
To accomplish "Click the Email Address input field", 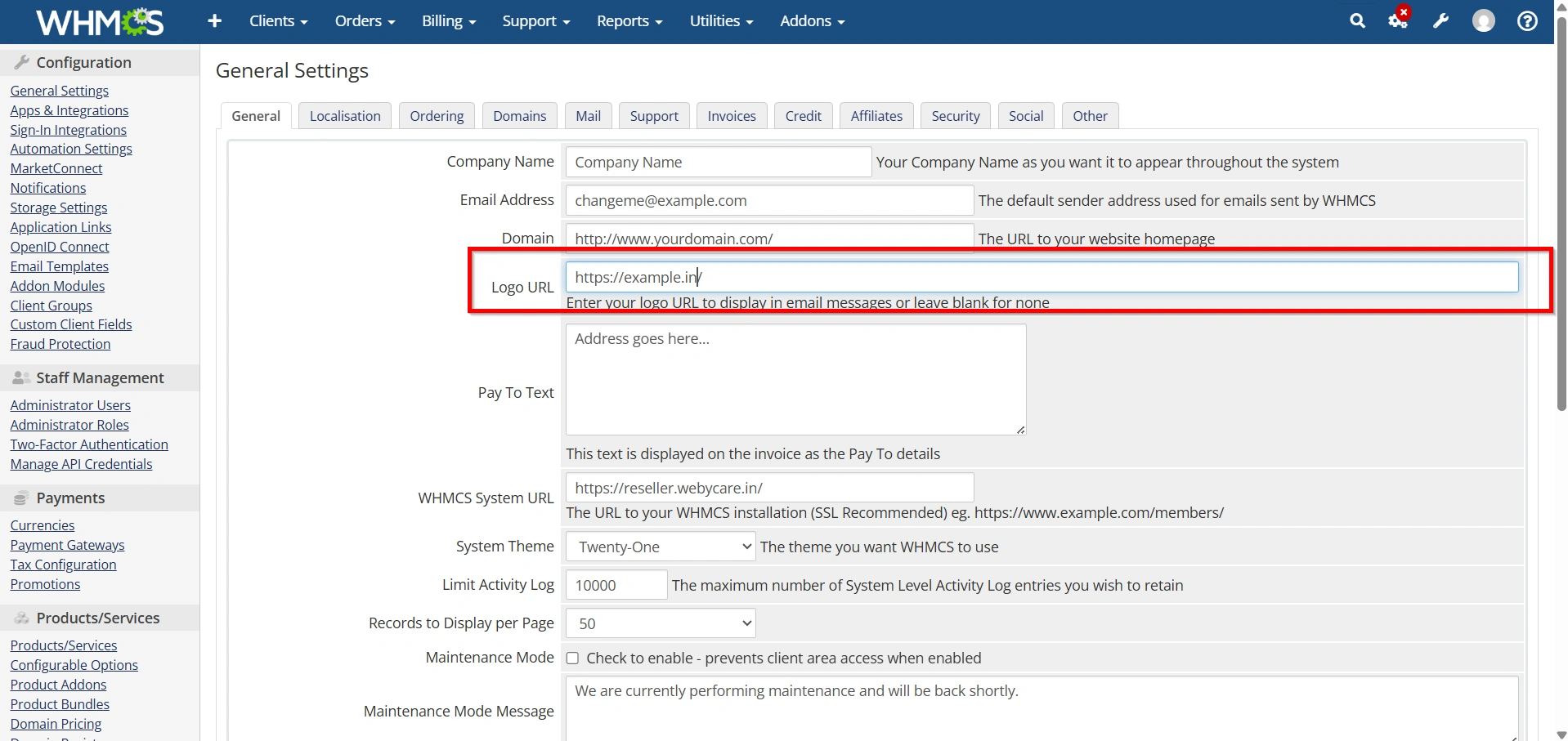I will (769, 200).
